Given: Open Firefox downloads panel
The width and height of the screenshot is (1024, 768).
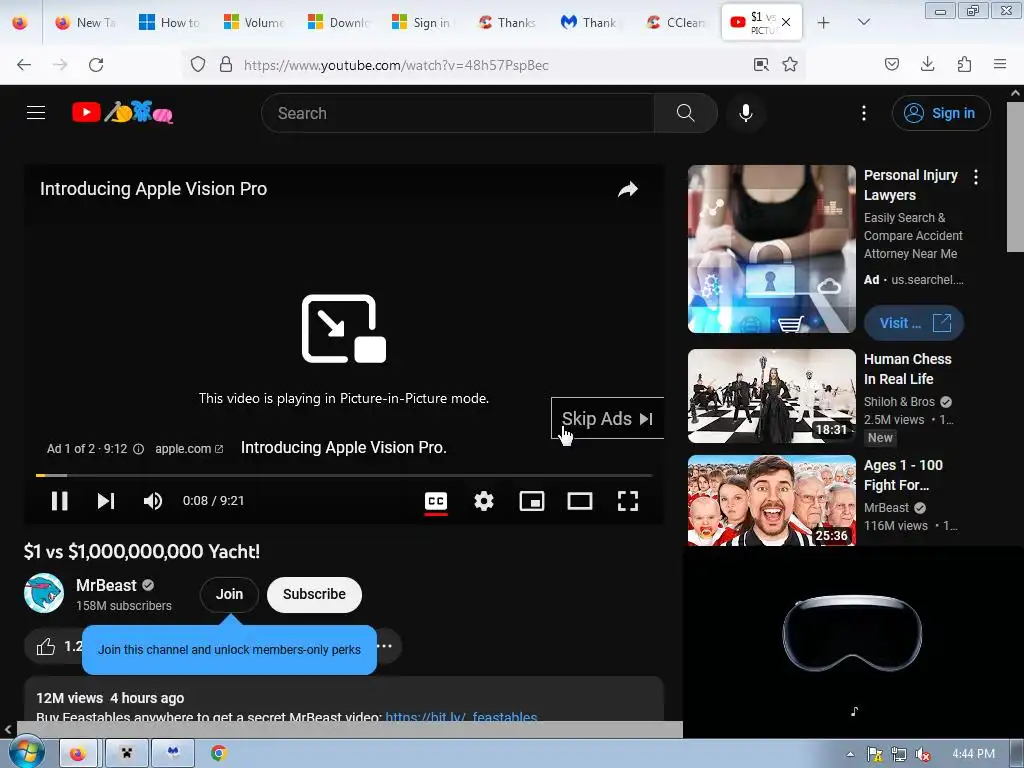Looking at the screenshot, I should coord(927,65).
